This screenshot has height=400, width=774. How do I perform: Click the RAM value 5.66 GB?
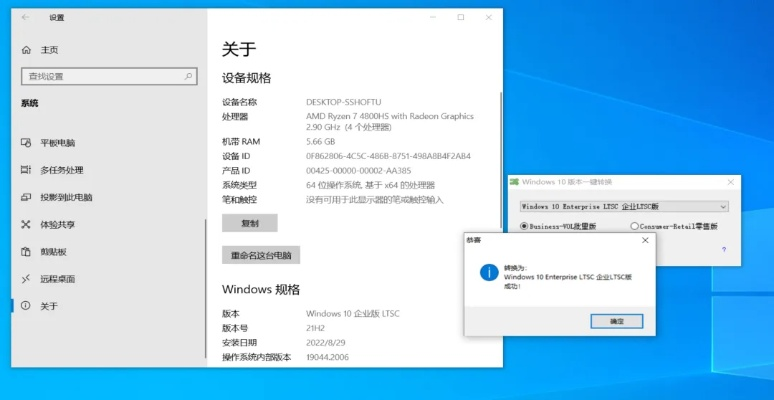click(x=320, y=142)
